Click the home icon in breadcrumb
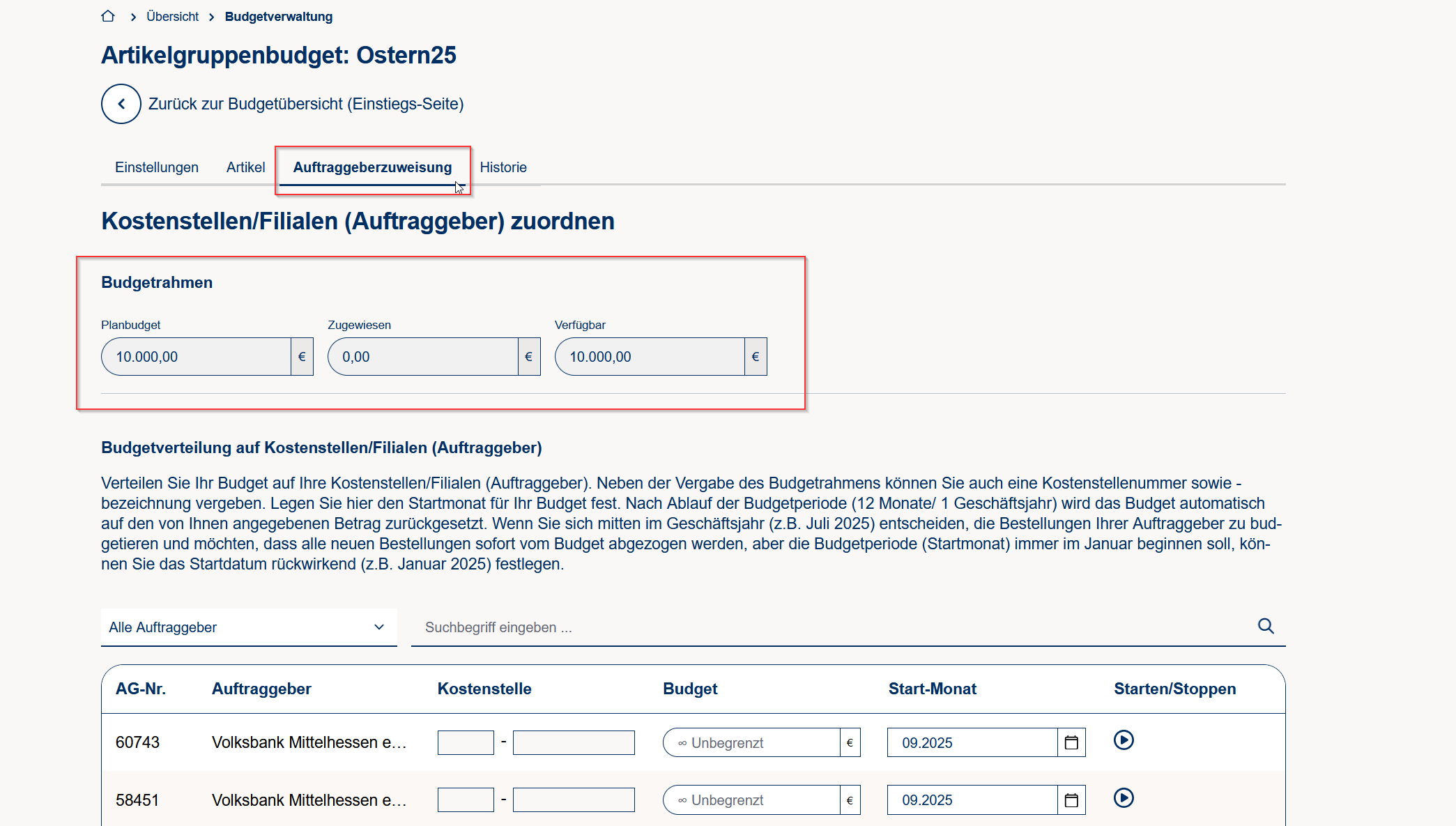The height and width of the screenshot is (826, 1456). [107, 16]
